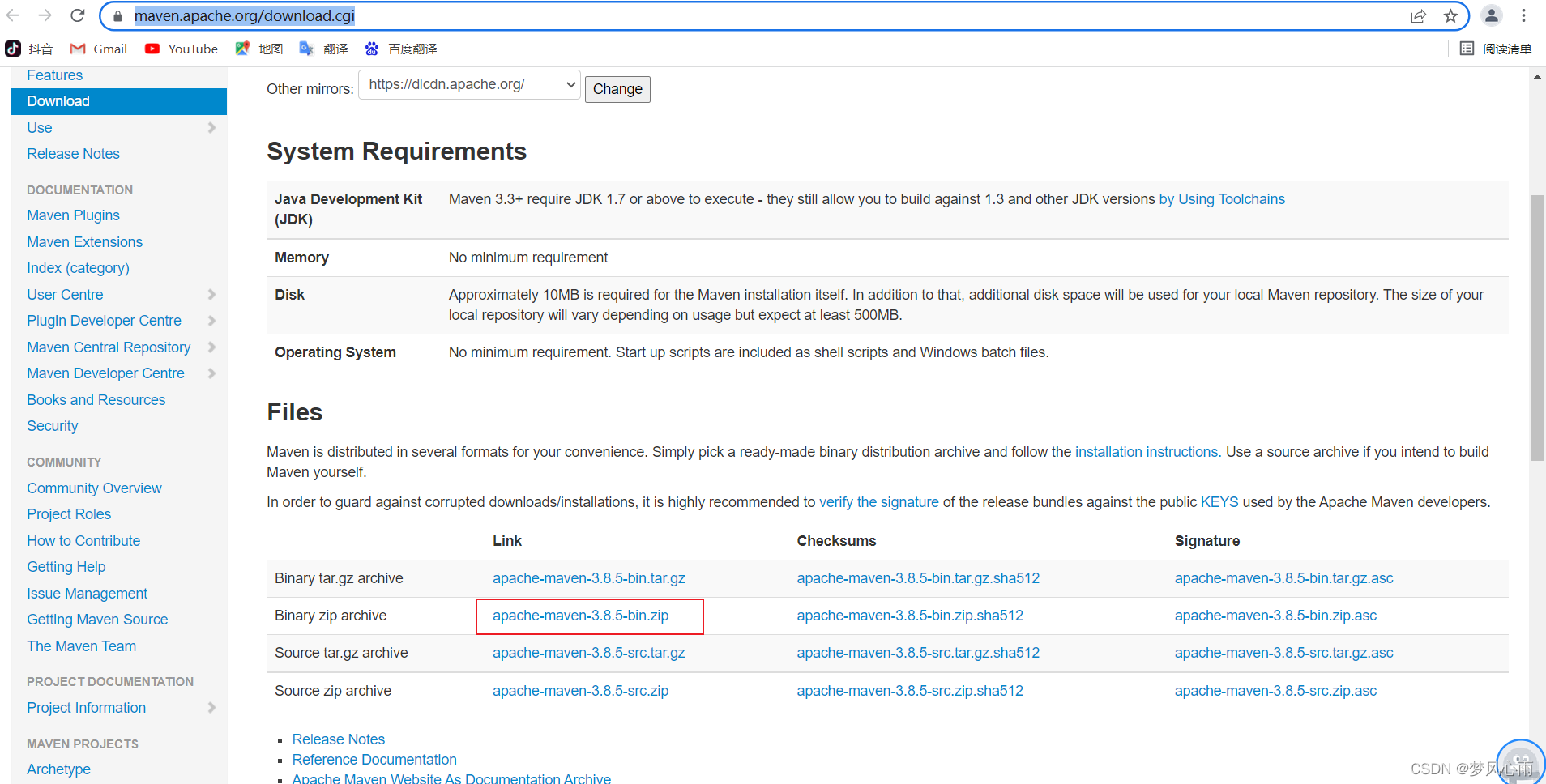The width and height of the screenshot is (1546, 784).
Task: Download apache-maven-3.8.5-bin.zip
Action: click(x=581, y=616)
